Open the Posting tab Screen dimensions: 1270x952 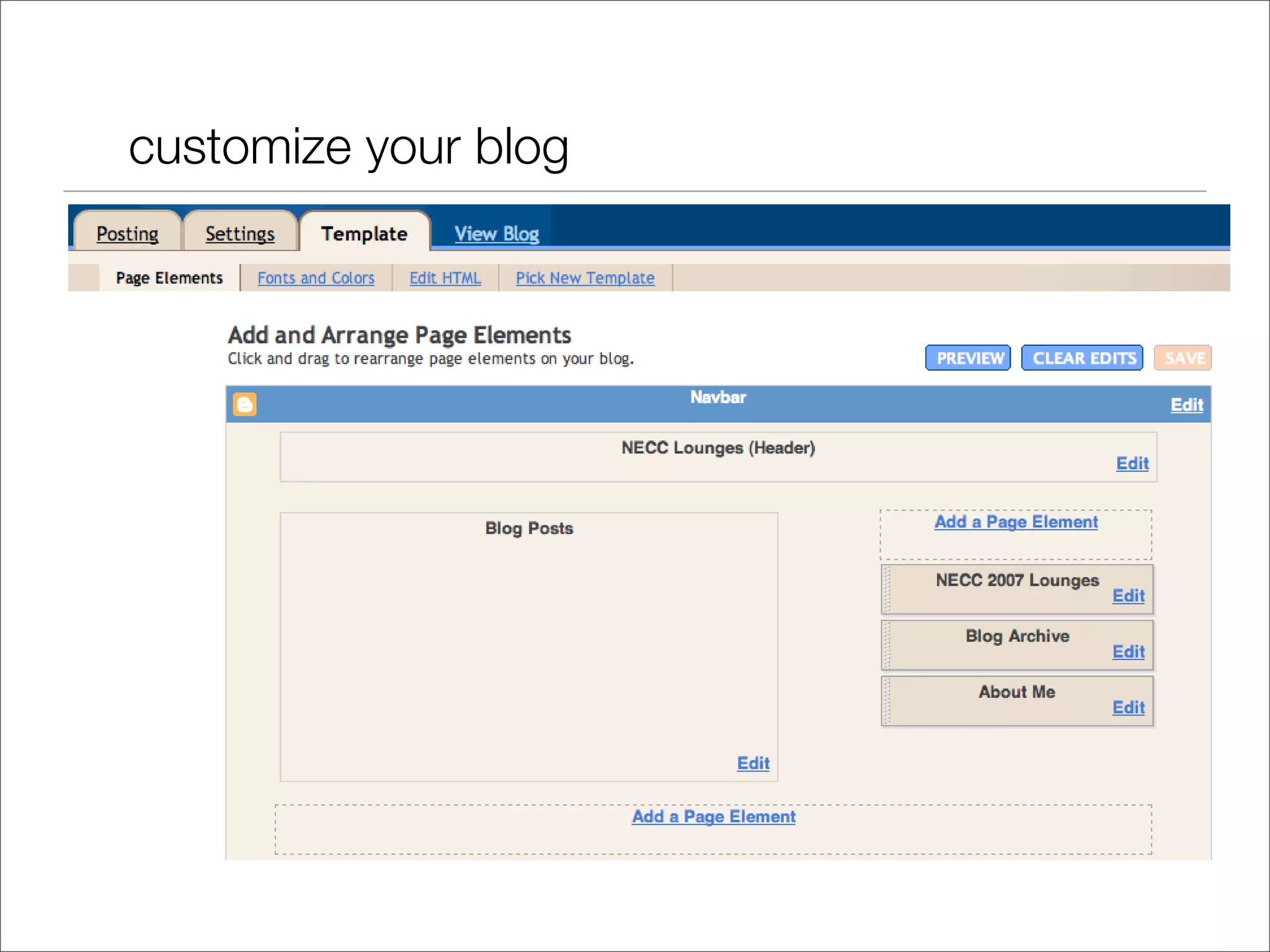127,234
